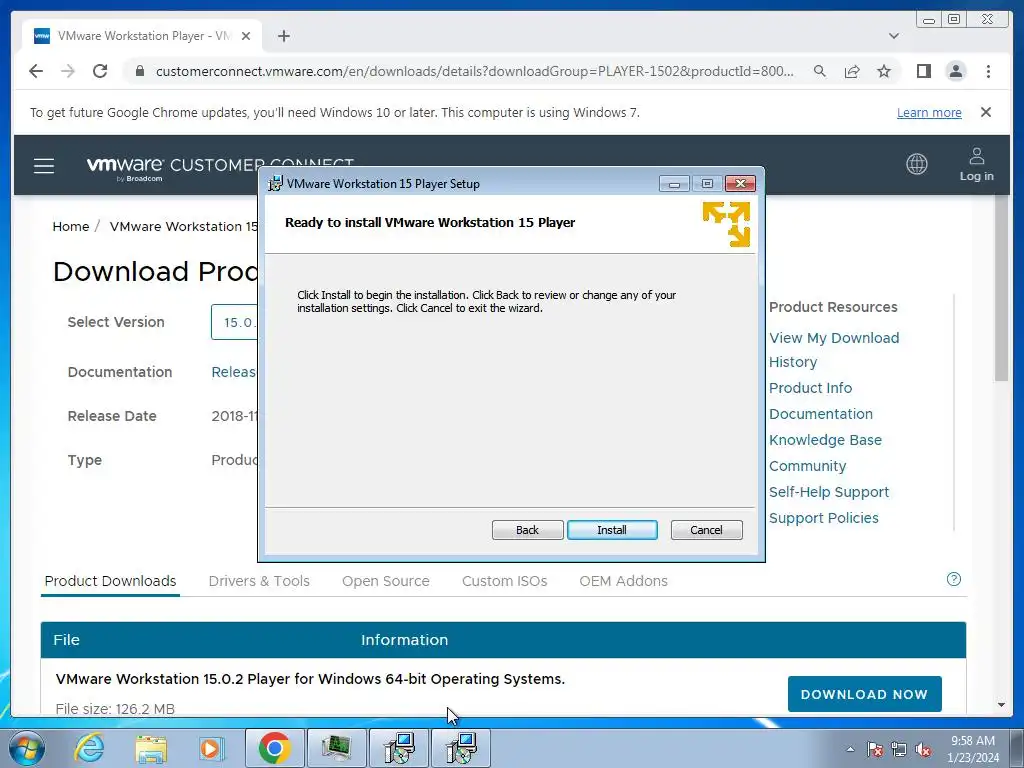
Task: Click the scrollbar down arrow
Action: point(1002,705)
